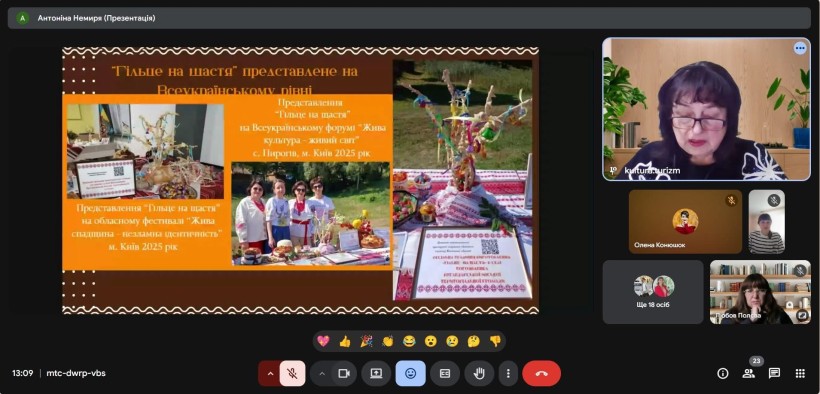Send surprised face reaction
This screenshot has height=394, width=820.
(x=430, y=341)
